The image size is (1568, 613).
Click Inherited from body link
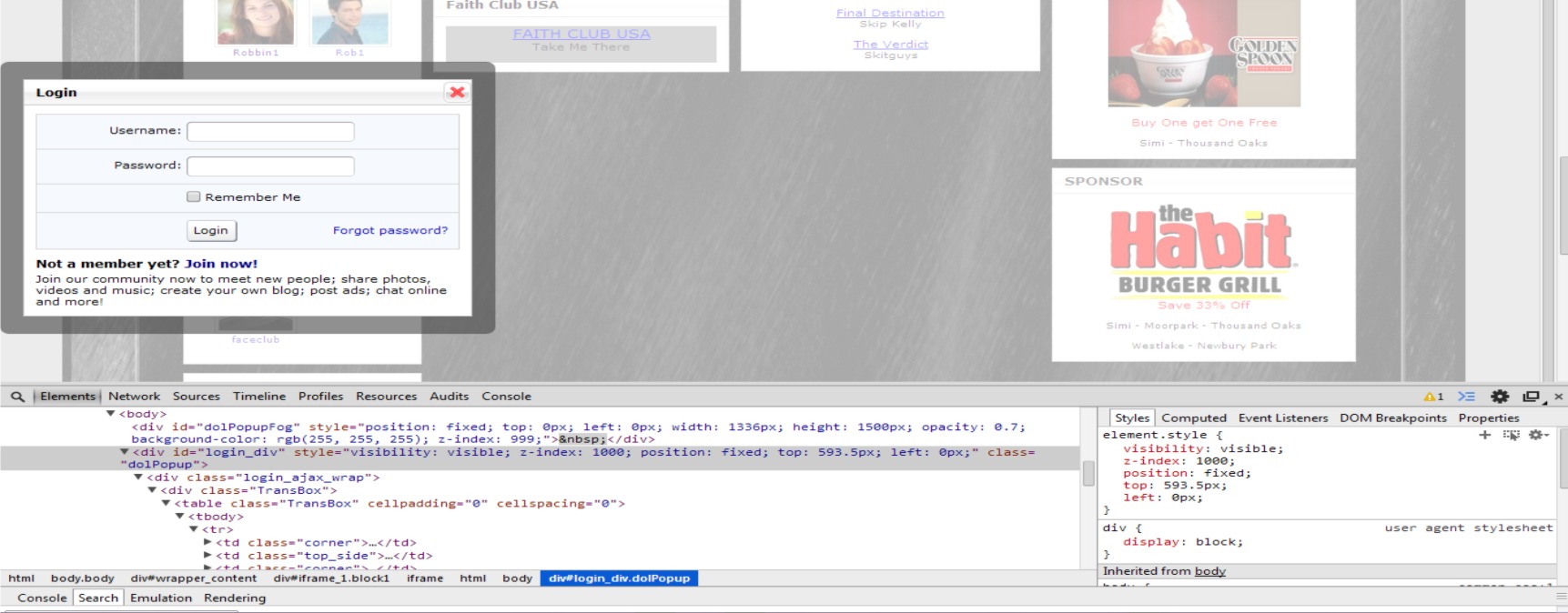pos(1209,571)
